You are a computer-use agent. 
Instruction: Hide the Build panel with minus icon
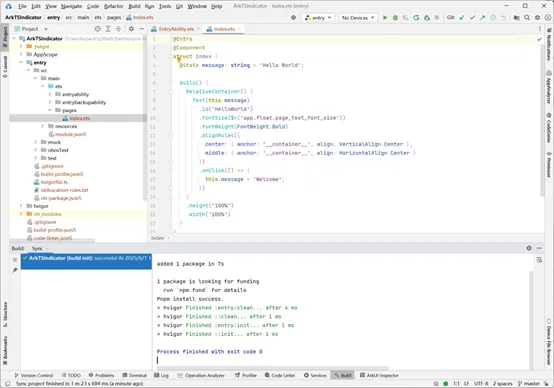coord(539,248)
